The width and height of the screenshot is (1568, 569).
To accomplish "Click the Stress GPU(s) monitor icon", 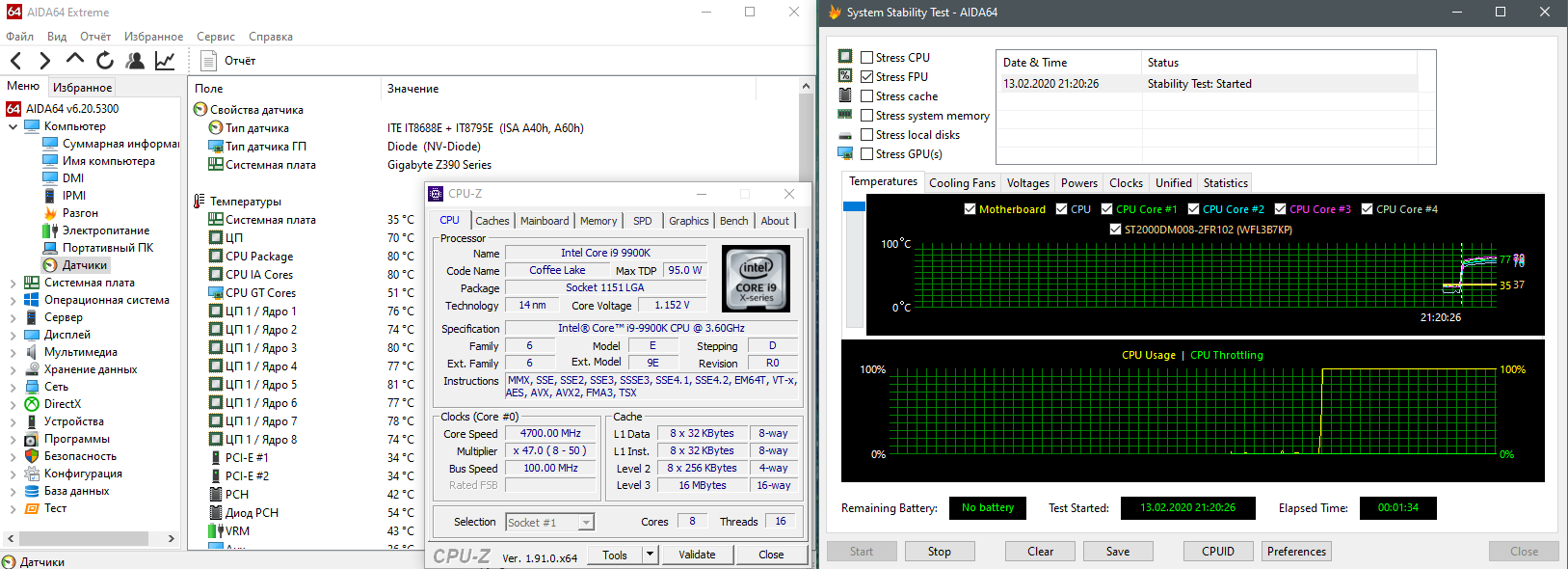I will (x=845, y=153).
